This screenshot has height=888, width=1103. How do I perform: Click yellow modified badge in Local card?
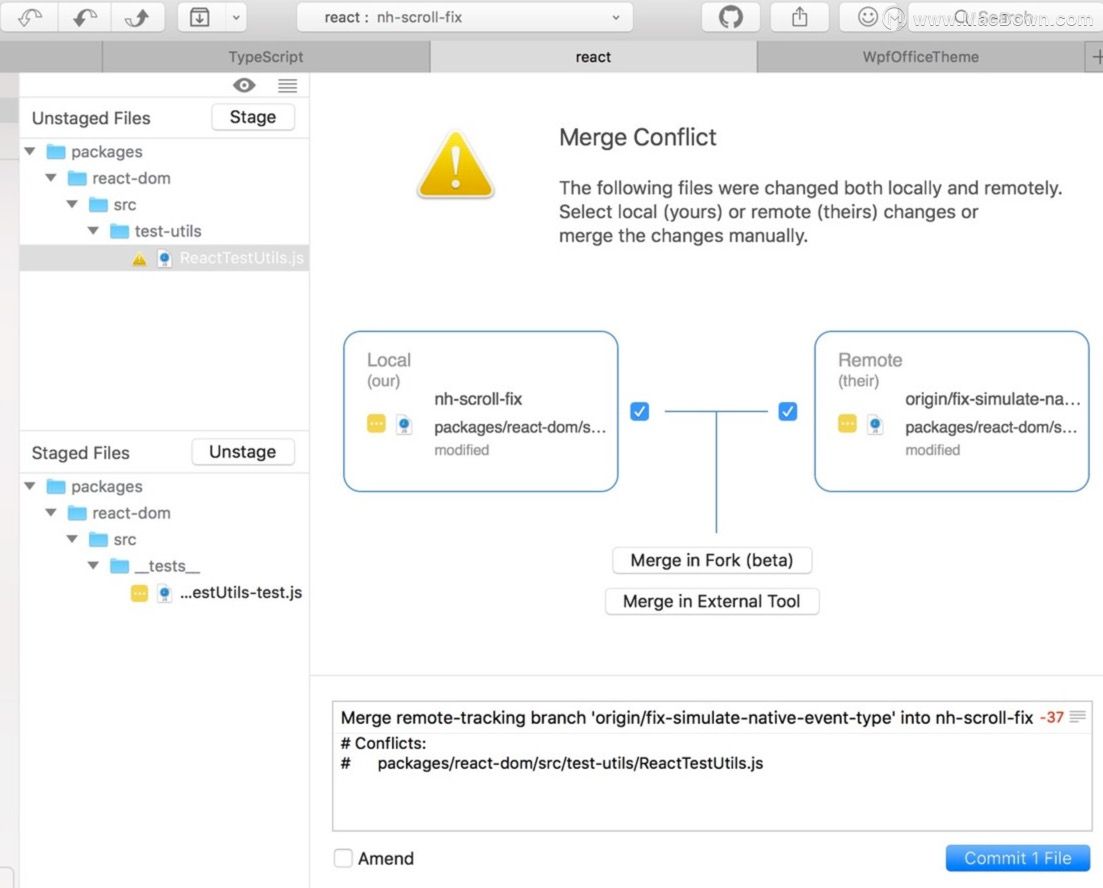376,424
